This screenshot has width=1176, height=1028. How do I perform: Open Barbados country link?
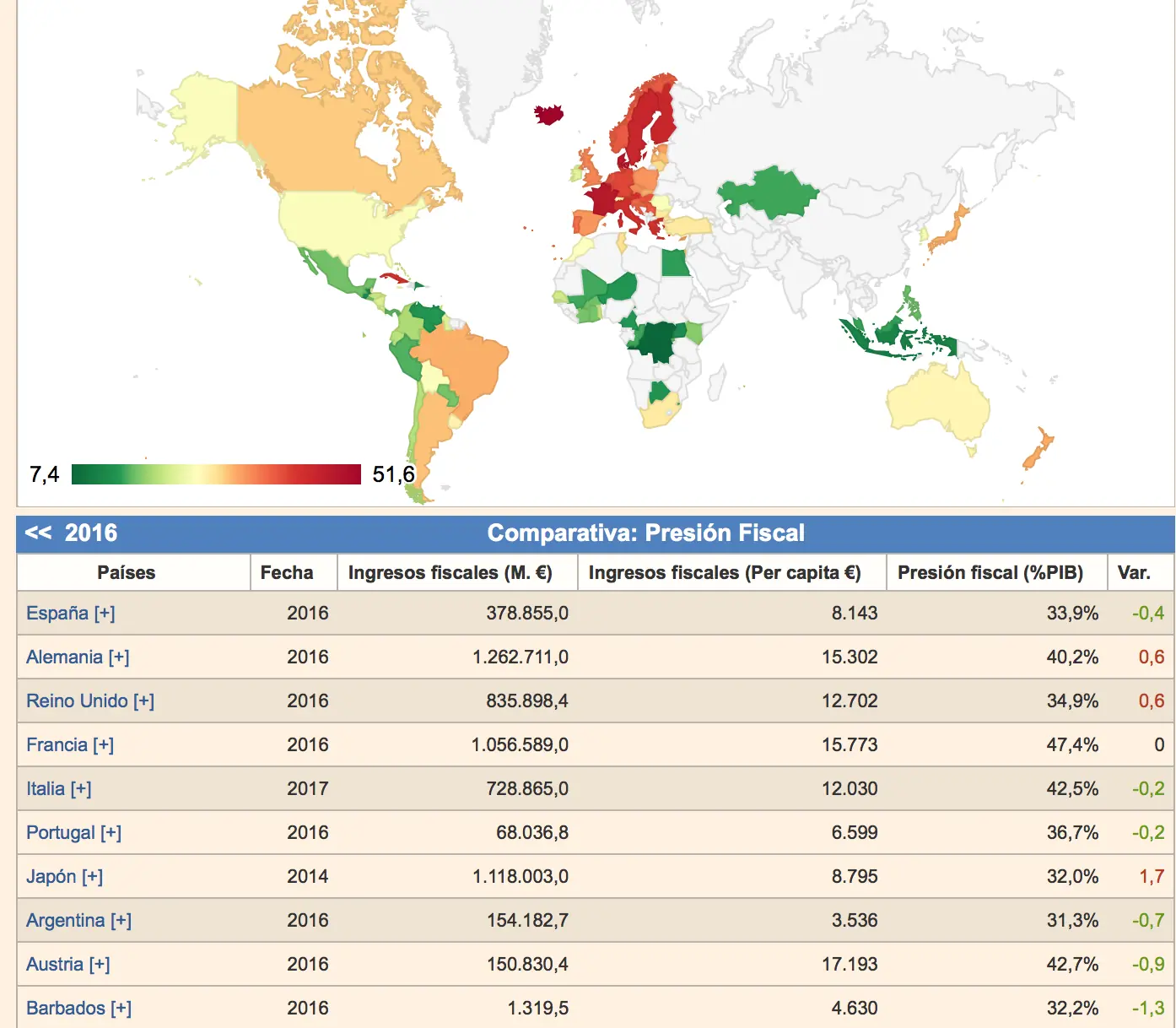[x=66, y=1008]
